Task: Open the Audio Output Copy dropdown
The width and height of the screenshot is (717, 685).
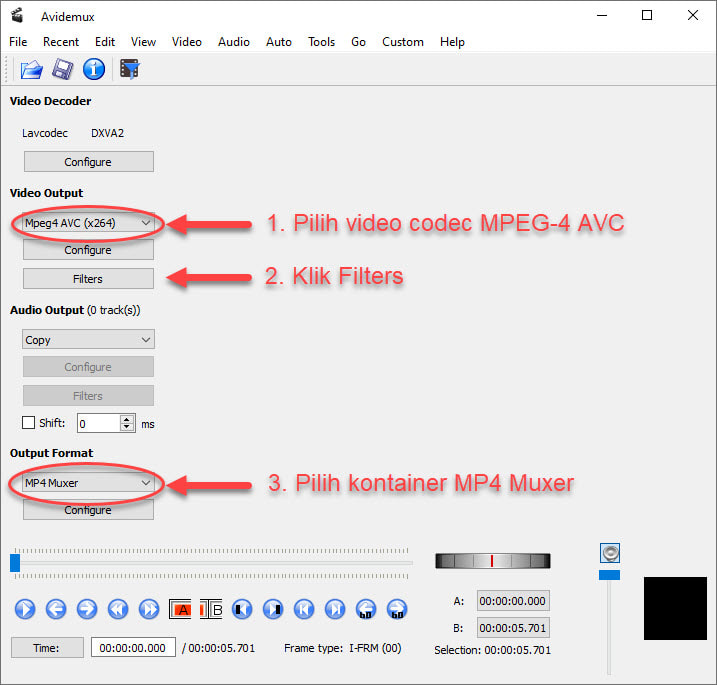Action: pyautogui.click(x=88, y=340)
